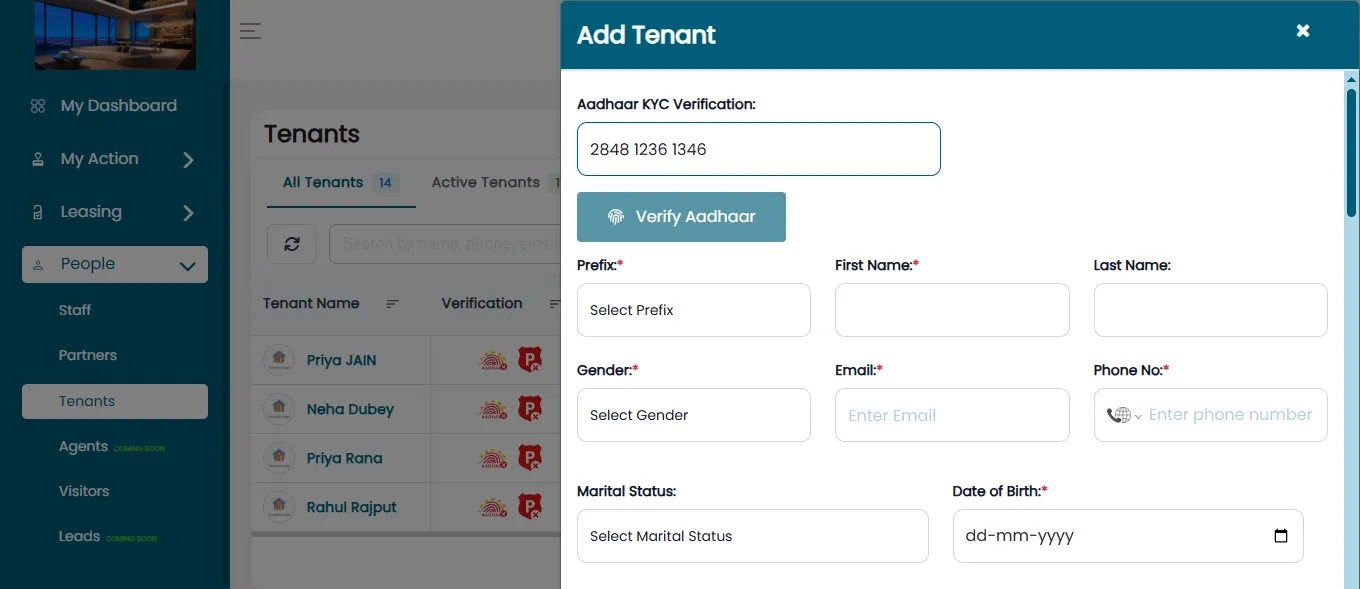Image resolution: width=1360 pixels, height=589 pixels.
Task: Click the First Name input field
Action: tap(952, 310)
